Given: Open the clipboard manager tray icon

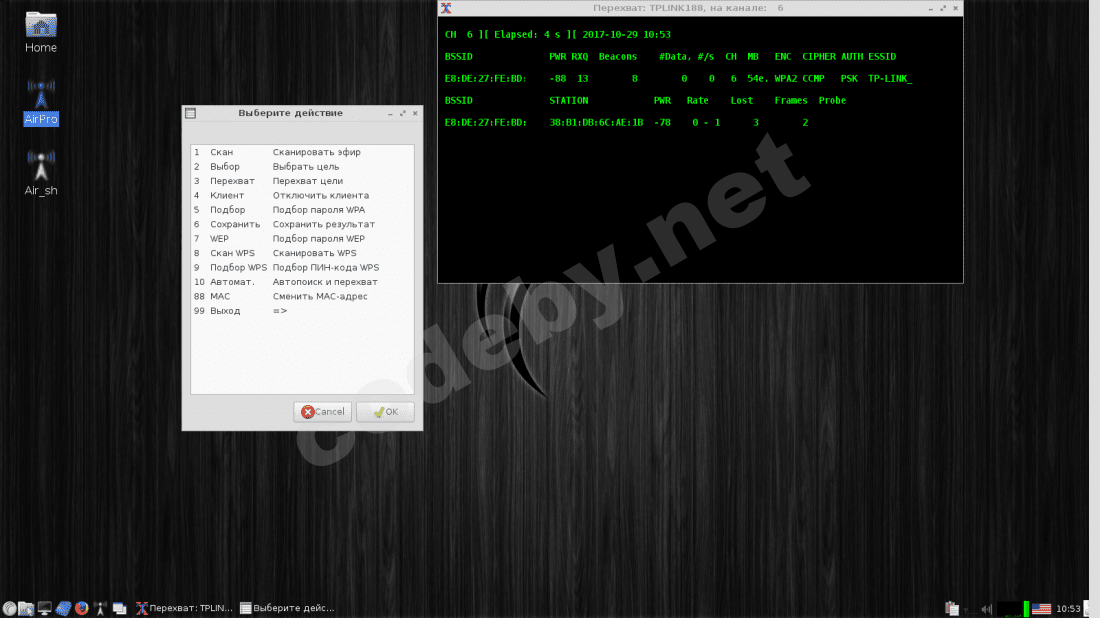Looking at the screenshot, I should click(952, 608).
